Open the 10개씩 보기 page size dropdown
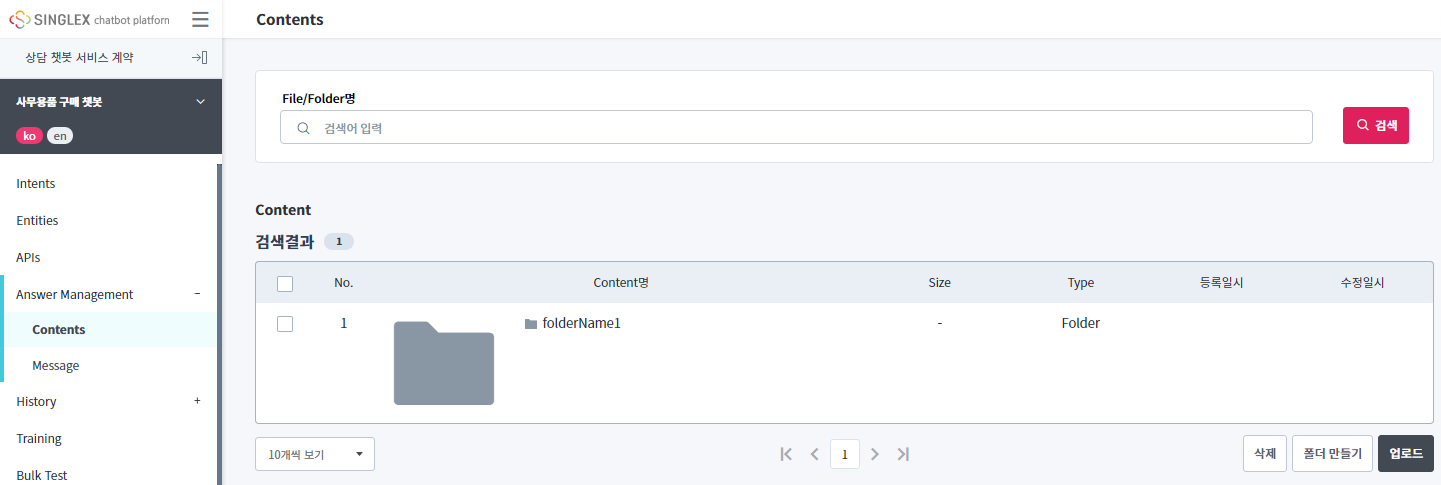This screenshot has height=485, width=1441. click(314, 454)
